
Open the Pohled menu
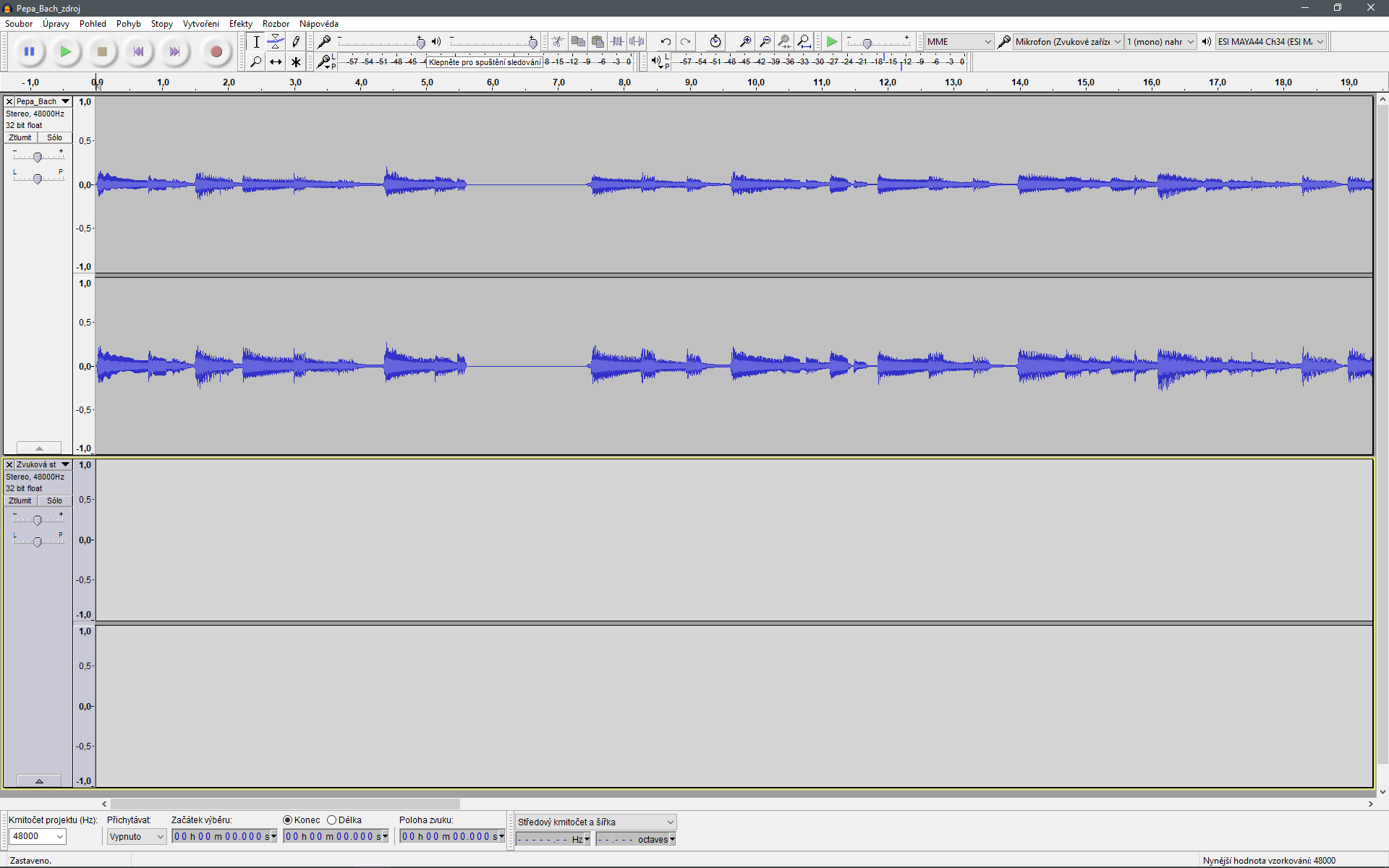[93, 24]
